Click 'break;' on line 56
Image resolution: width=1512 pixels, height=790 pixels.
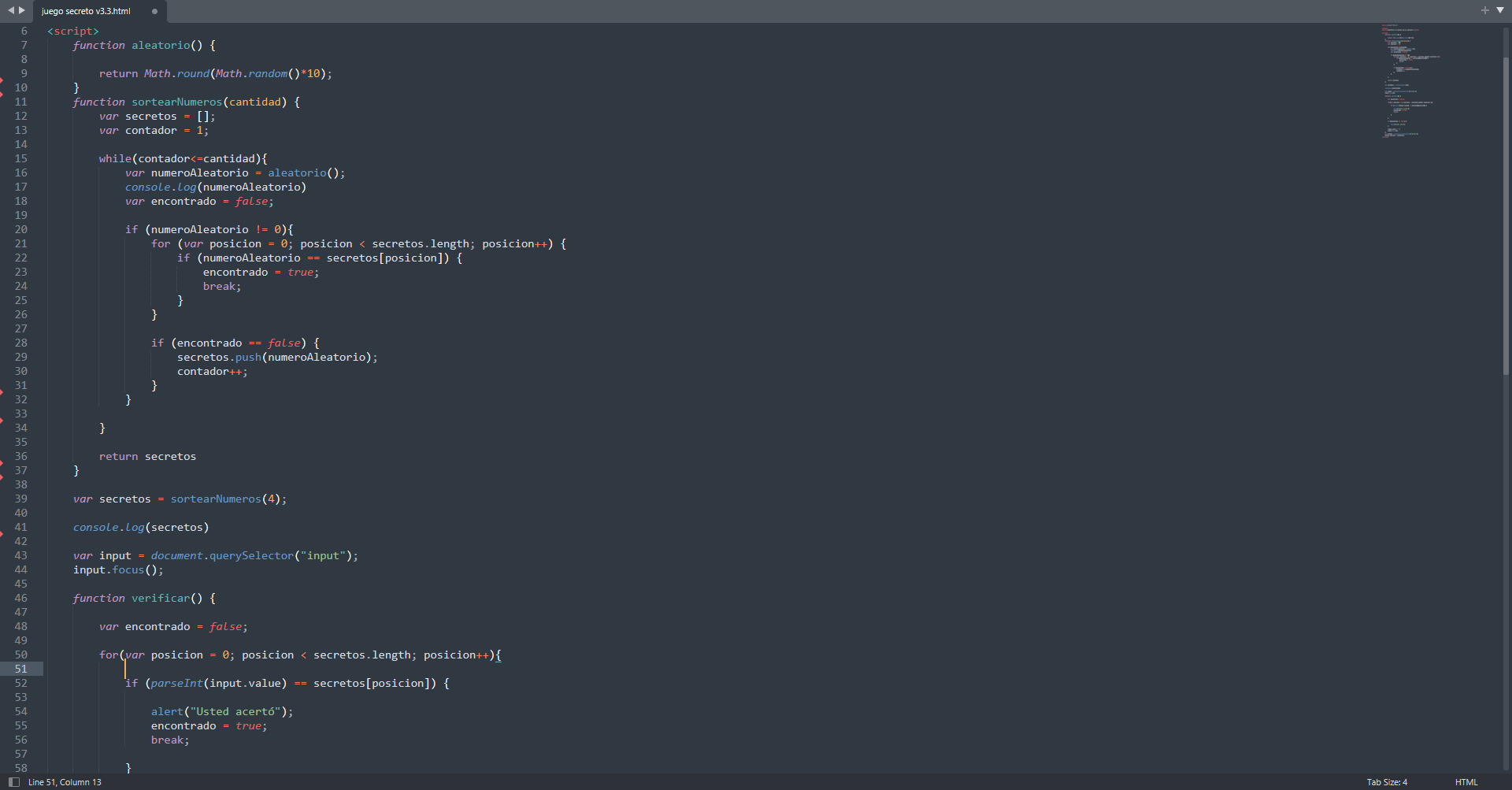[x=170, y=740]
